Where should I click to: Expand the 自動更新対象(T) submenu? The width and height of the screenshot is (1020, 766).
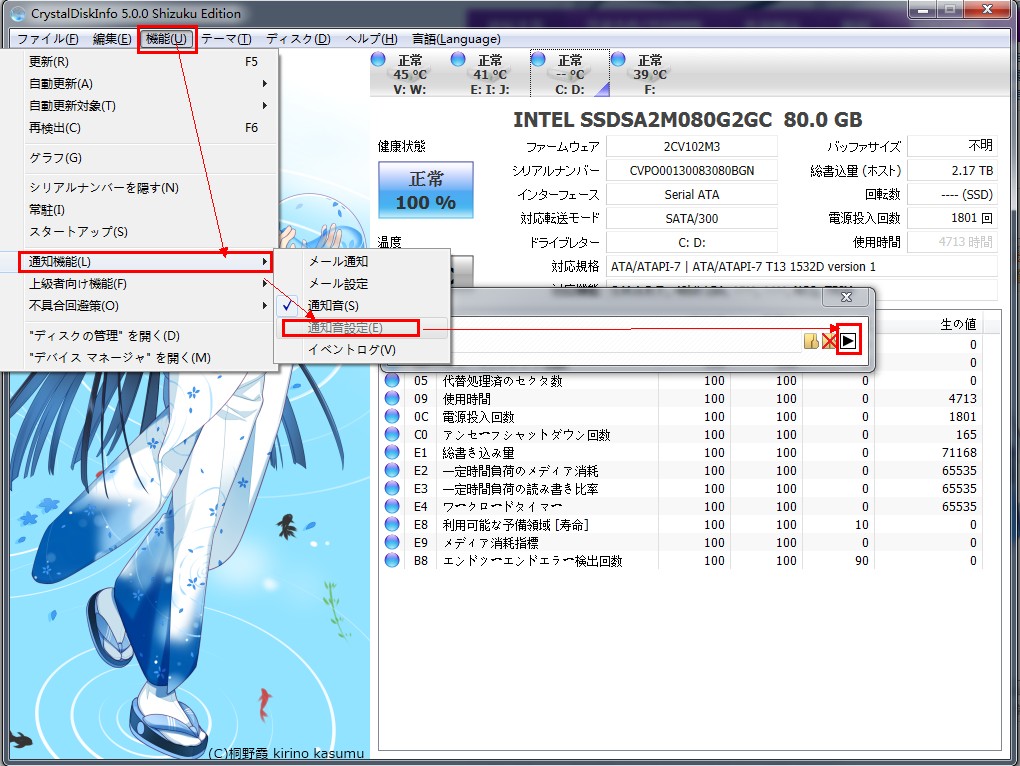143,106
